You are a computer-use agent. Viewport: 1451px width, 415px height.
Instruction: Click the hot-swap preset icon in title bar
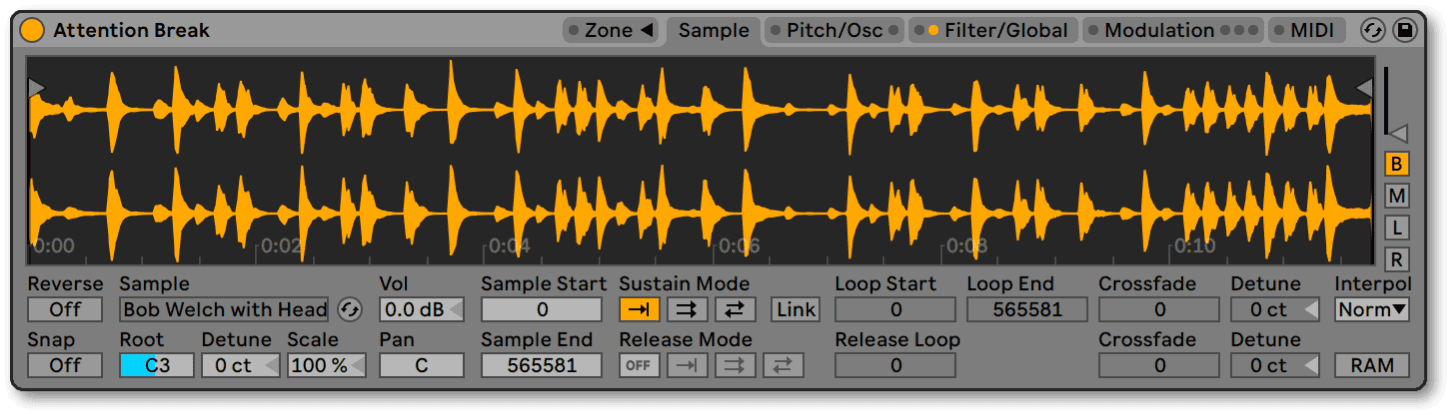click(x=1372, y=30)
